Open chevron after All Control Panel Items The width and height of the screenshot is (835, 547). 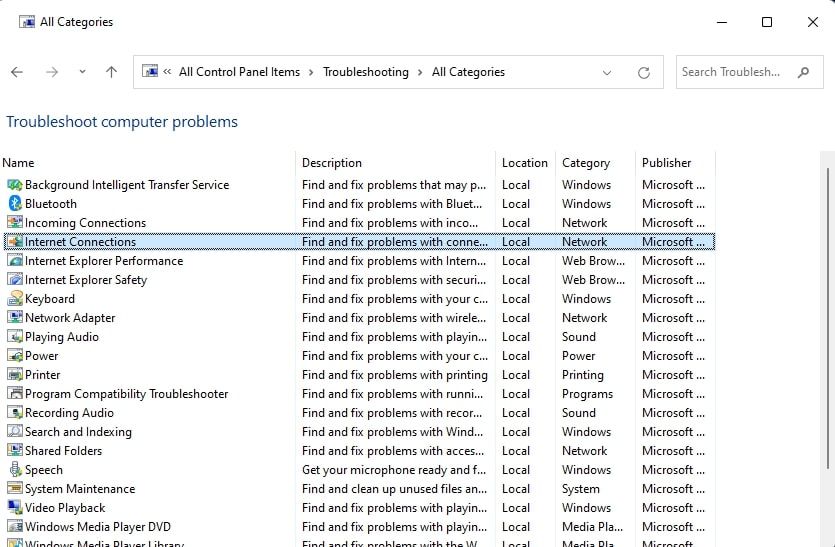tap(311, 72)
